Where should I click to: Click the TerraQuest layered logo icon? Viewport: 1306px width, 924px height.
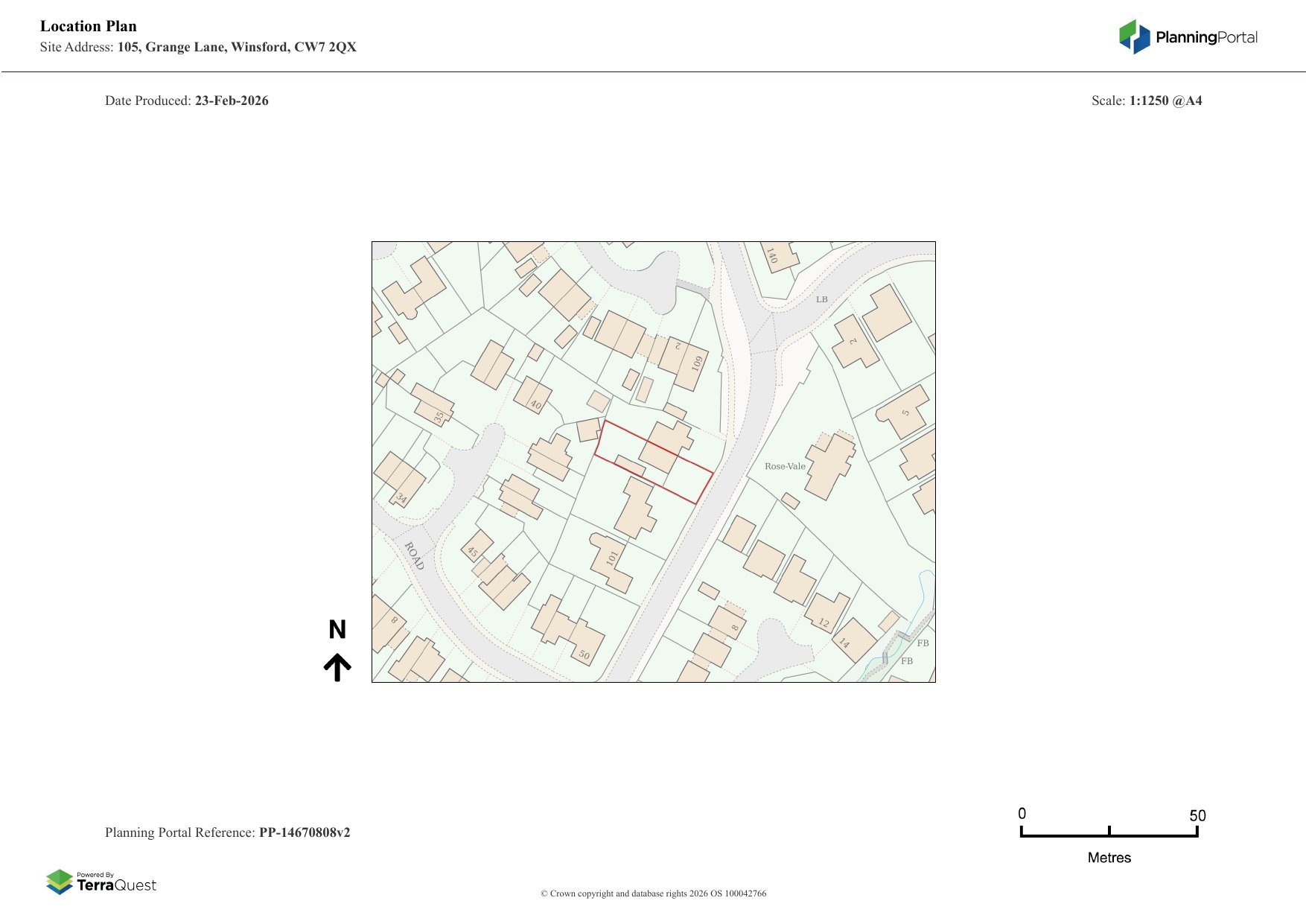(60, 882)
